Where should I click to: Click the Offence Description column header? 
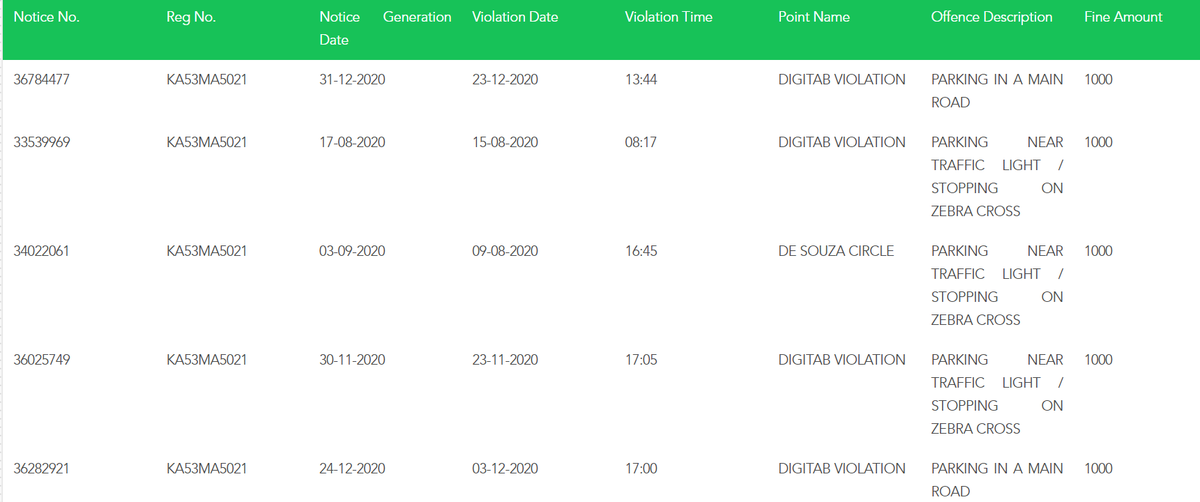pos(992,17)
